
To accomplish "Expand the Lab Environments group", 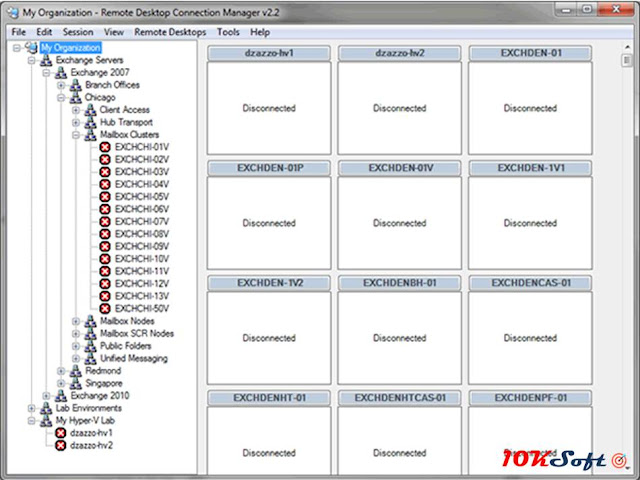I will pyautogui.click(x=31, y=408).
